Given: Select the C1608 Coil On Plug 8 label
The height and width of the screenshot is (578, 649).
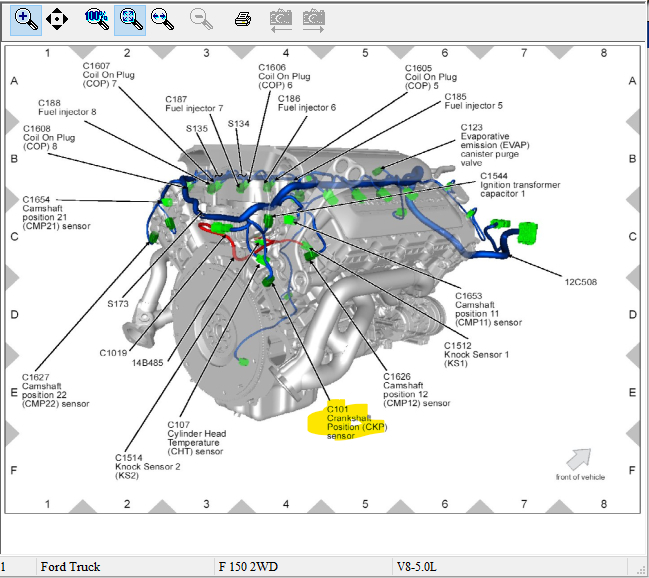Looking at the screenshot, I should click(x=49, y=137).
